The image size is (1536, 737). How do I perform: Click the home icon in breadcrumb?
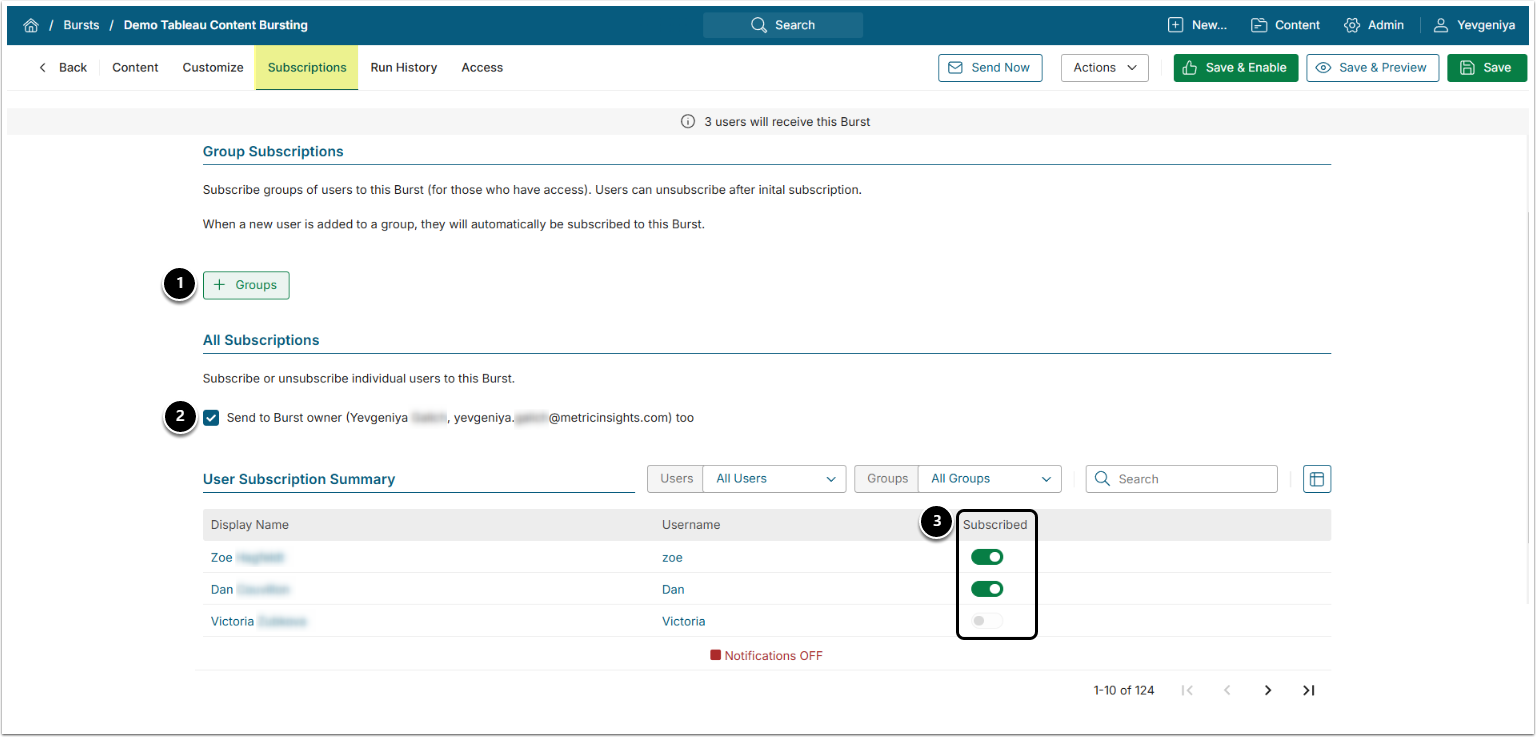[30, 25]
